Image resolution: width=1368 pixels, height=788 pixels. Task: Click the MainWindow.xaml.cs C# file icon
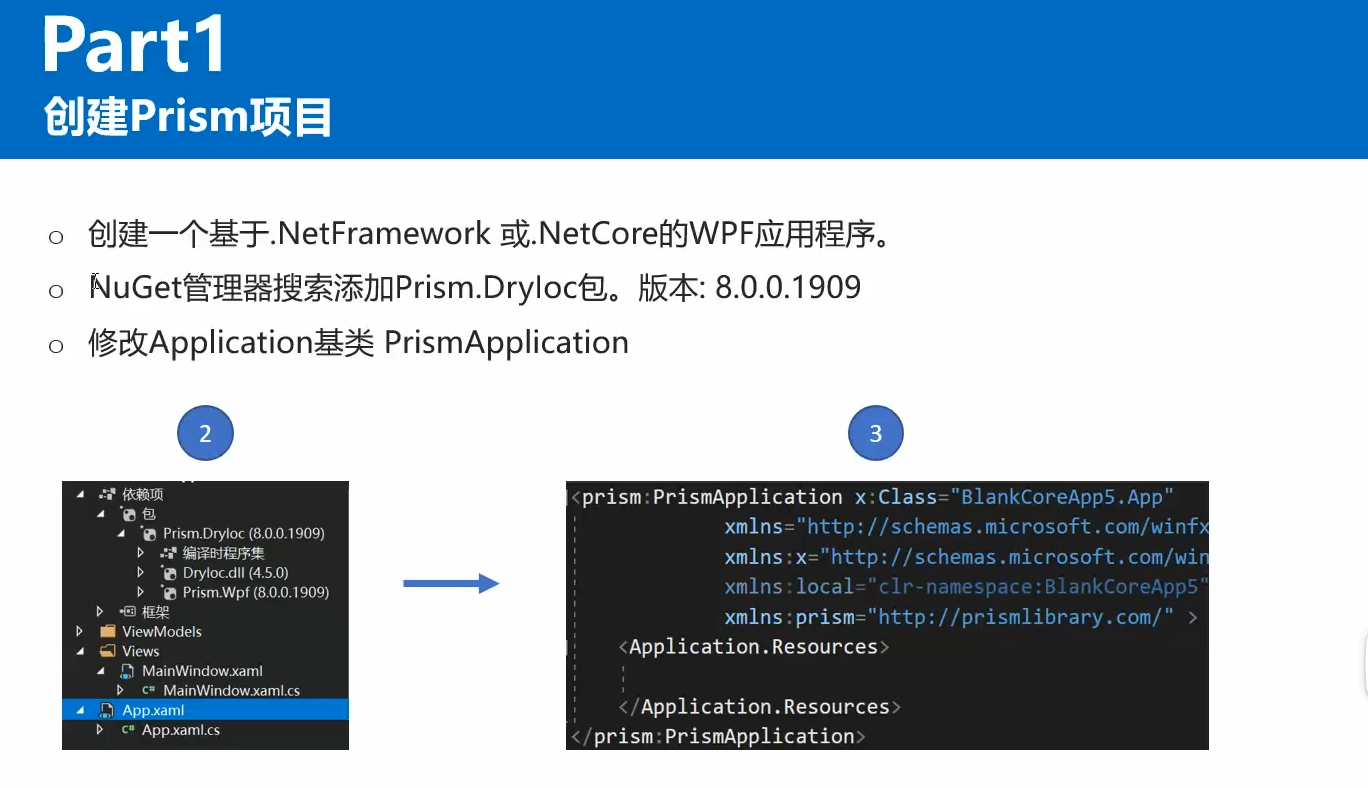click(x=148, y=690)
